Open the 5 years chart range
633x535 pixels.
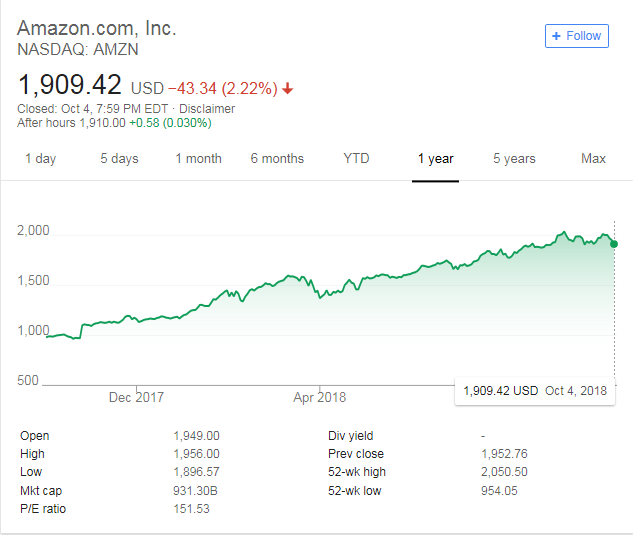pyautogui.click(x=514, y=159)
